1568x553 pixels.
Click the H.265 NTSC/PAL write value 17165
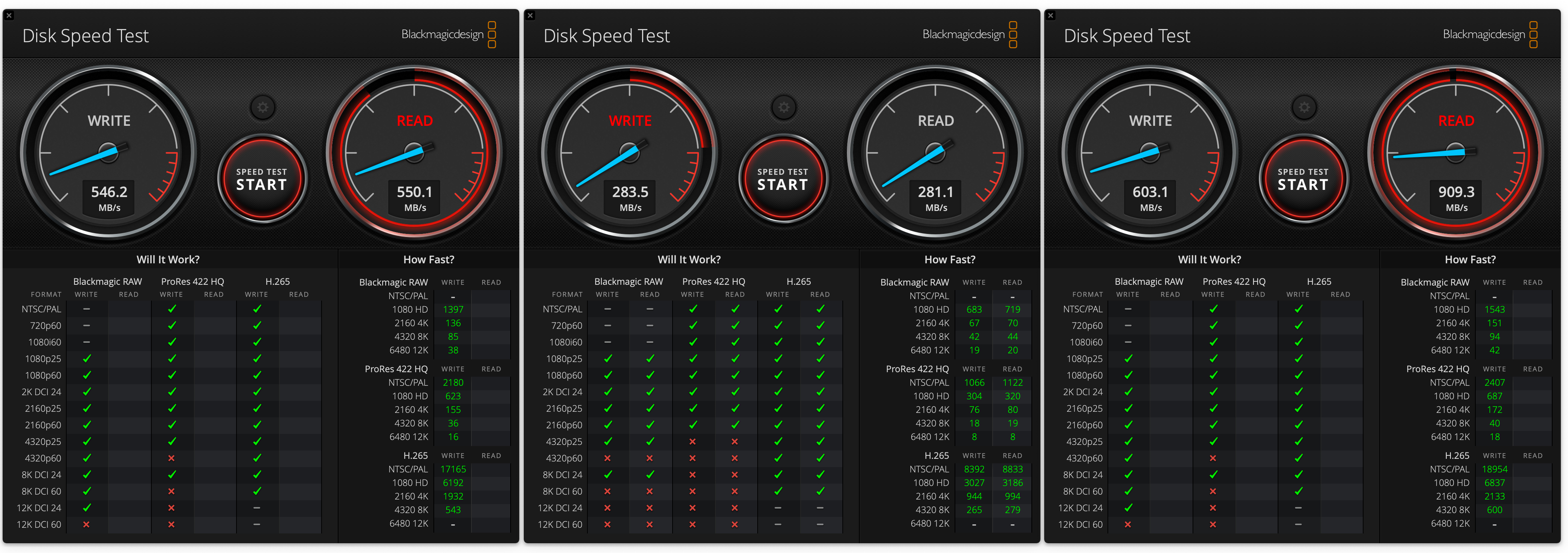tap(453, 469)
